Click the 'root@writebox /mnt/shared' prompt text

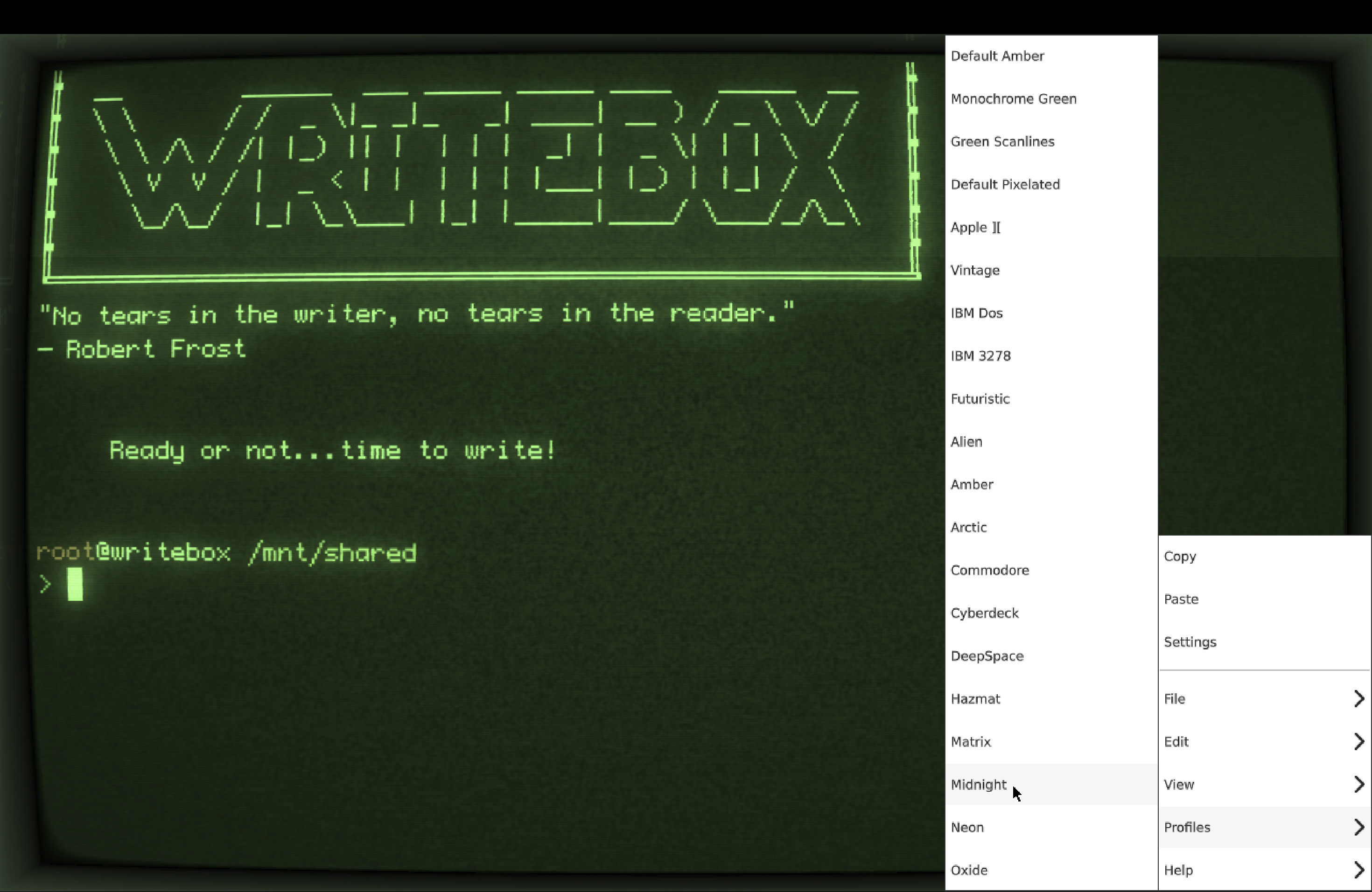pos(226,553)
